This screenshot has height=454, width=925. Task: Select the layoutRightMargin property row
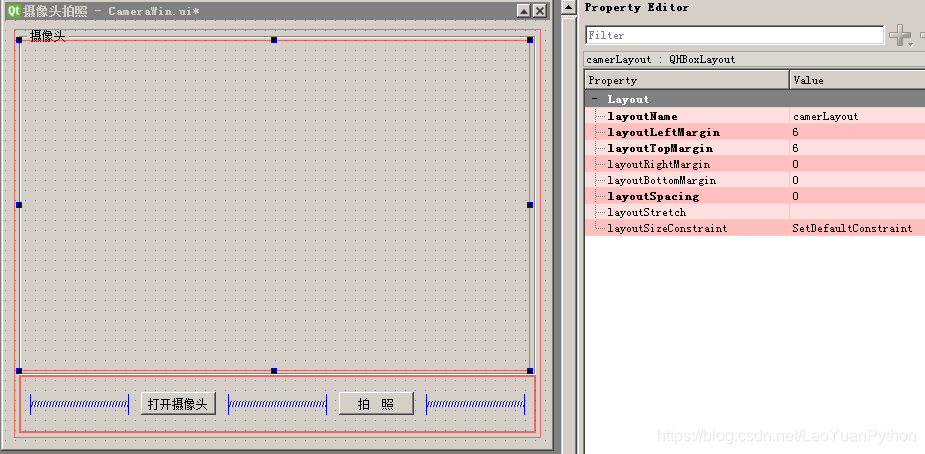pyautogui.click(x=755, y=164)
